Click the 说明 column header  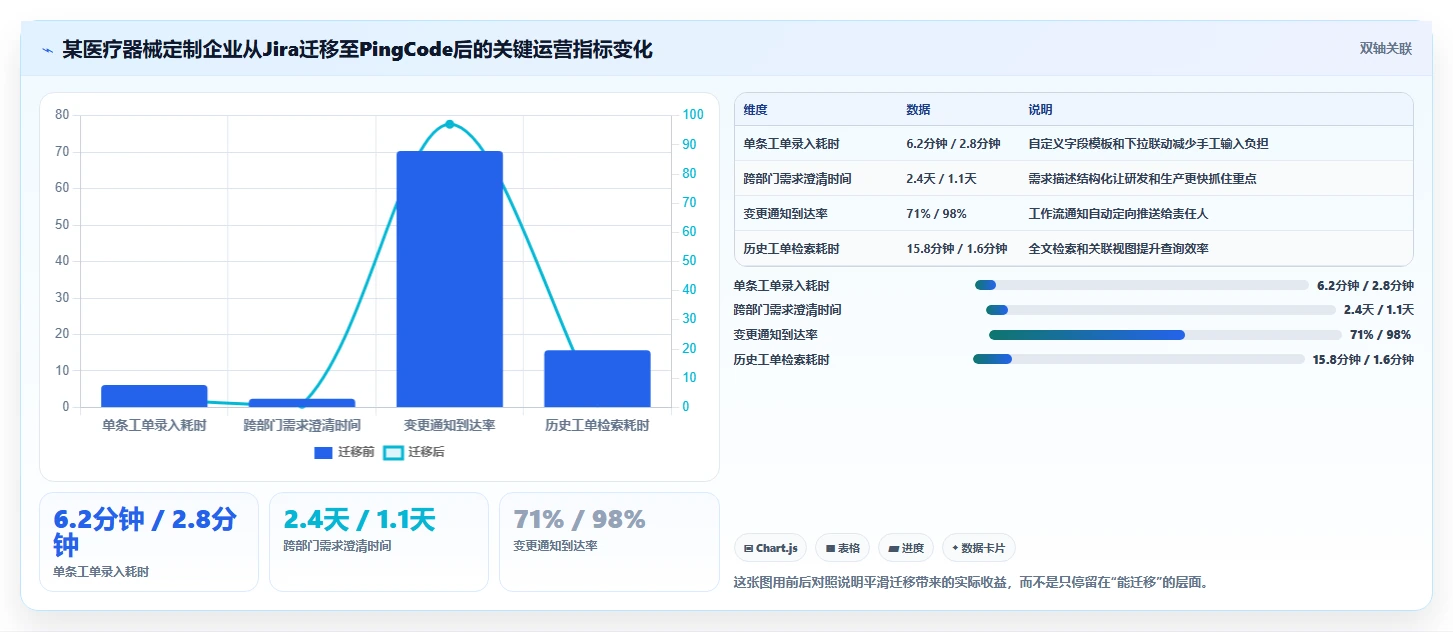click(x=1040, y=110)
